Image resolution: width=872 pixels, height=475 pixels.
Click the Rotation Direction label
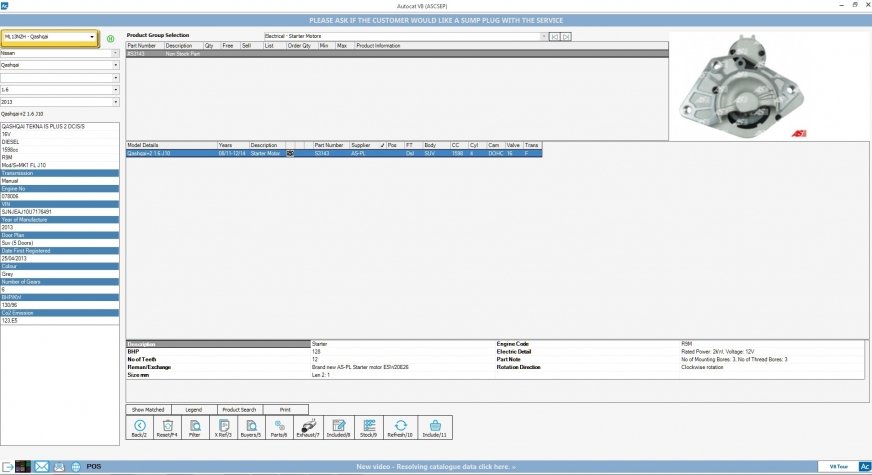tap(518, 368)
